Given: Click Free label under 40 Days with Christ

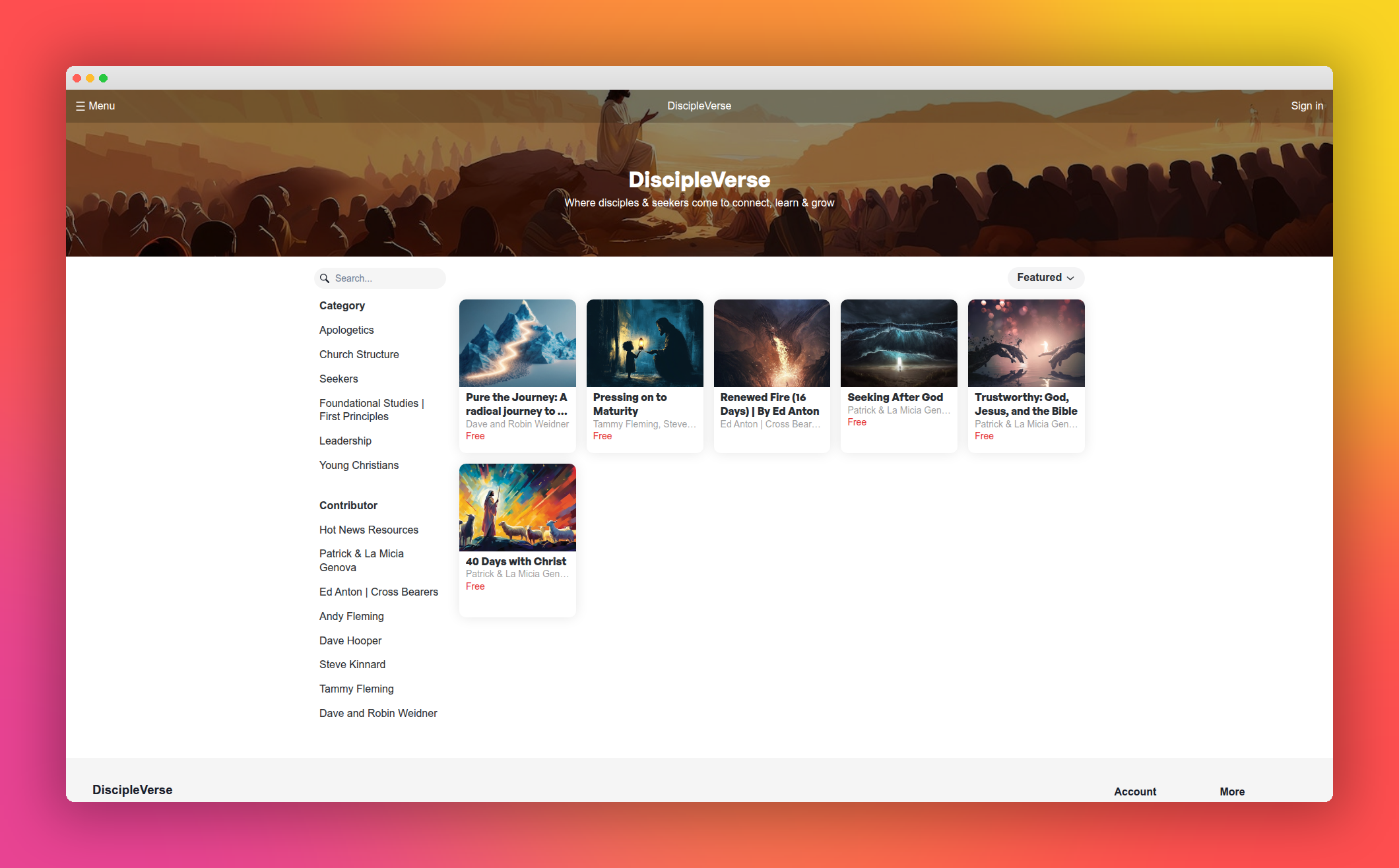Looking at the screenshot, I should point(475,586).
